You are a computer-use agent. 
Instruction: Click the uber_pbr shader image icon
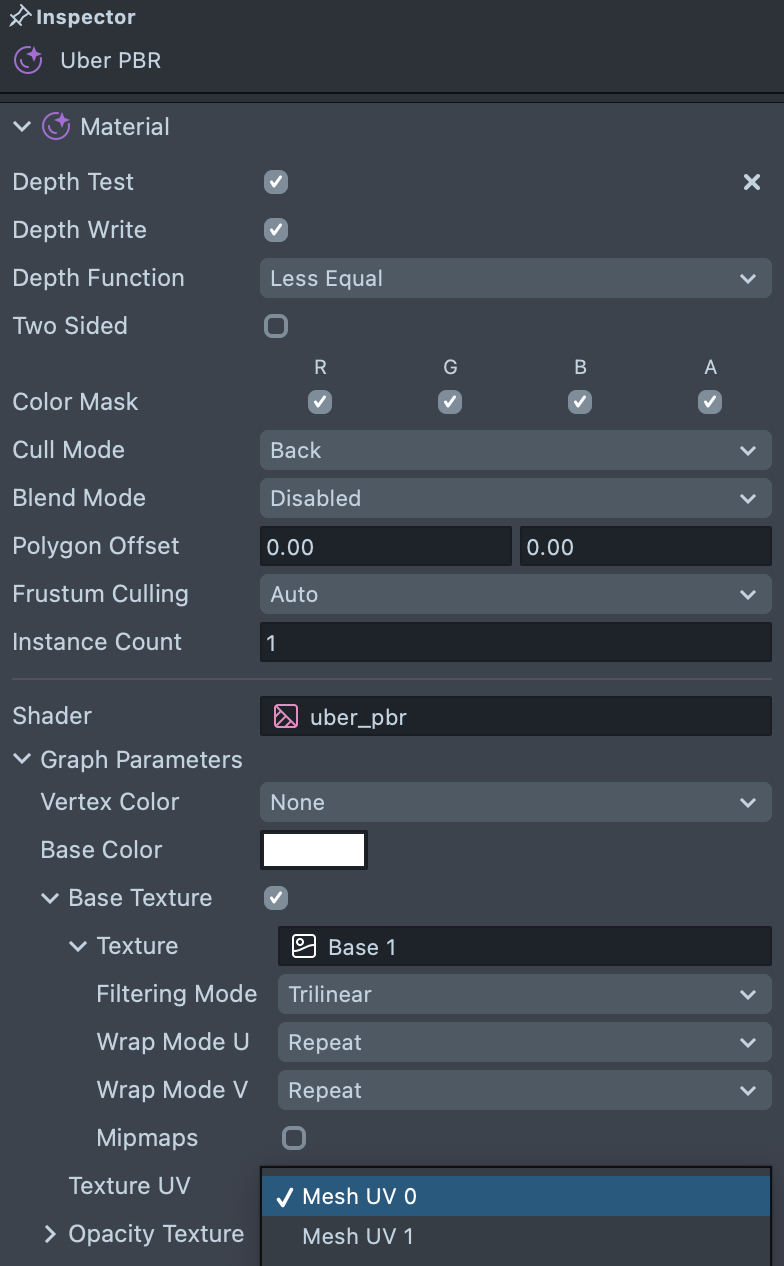[x=286, y=716]
